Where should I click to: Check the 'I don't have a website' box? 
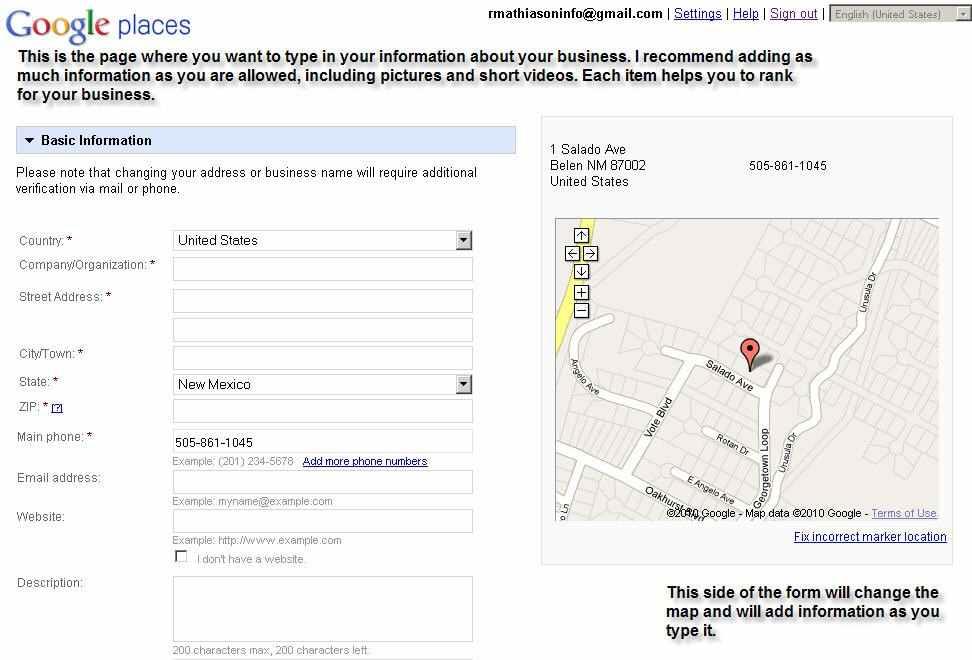click(181, 557)
